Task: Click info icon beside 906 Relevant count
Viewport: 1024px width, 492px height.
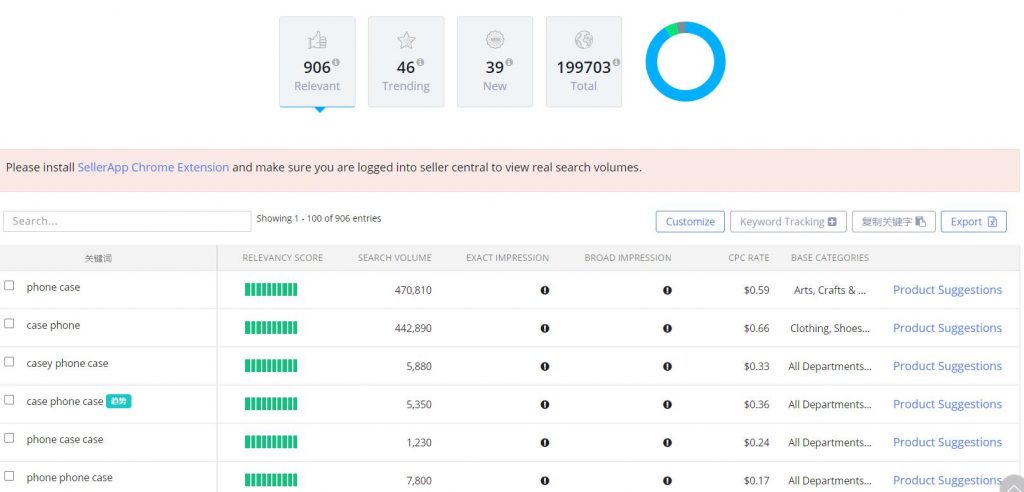Action: coord(336,63)
